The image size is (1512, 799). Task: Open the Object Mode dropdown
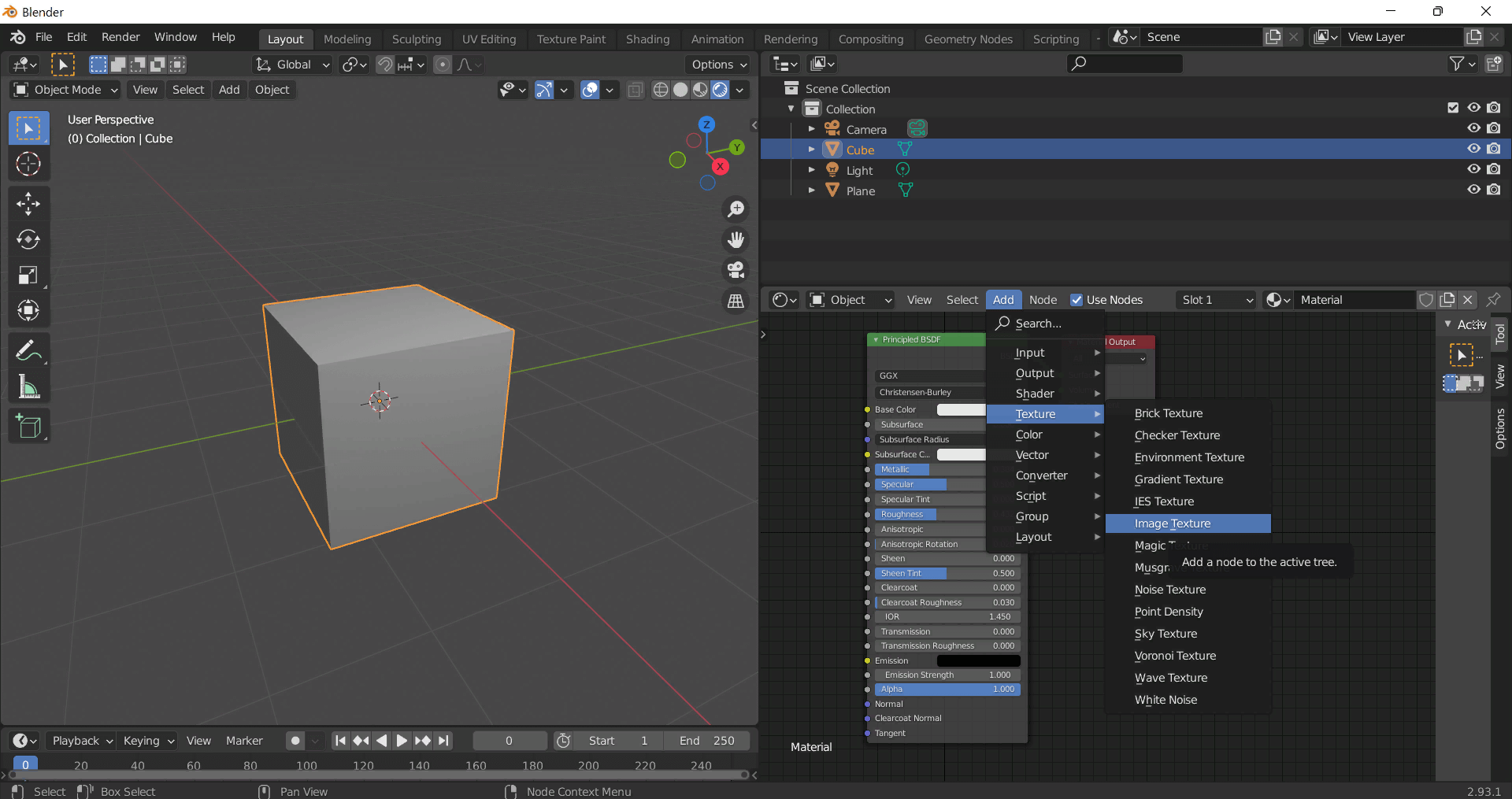[66, 90]
